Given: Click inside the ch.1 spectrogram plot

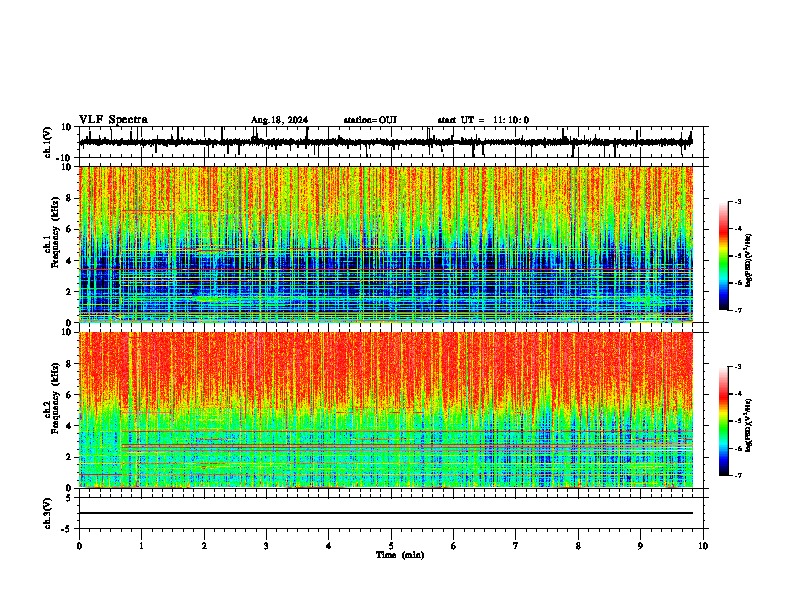Looking at the screenshot, I should [x=386, y=244].
